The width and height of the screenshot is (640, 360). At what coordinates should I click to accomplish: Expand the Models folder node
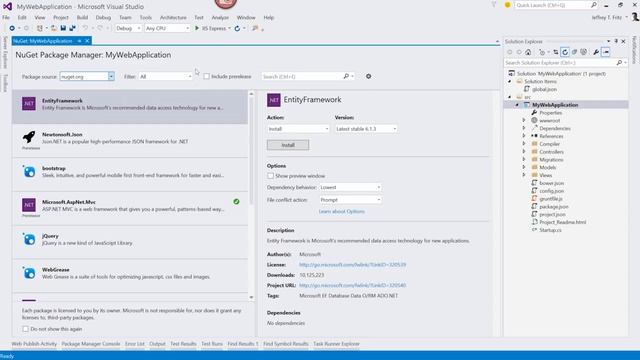tap(524, 167)
